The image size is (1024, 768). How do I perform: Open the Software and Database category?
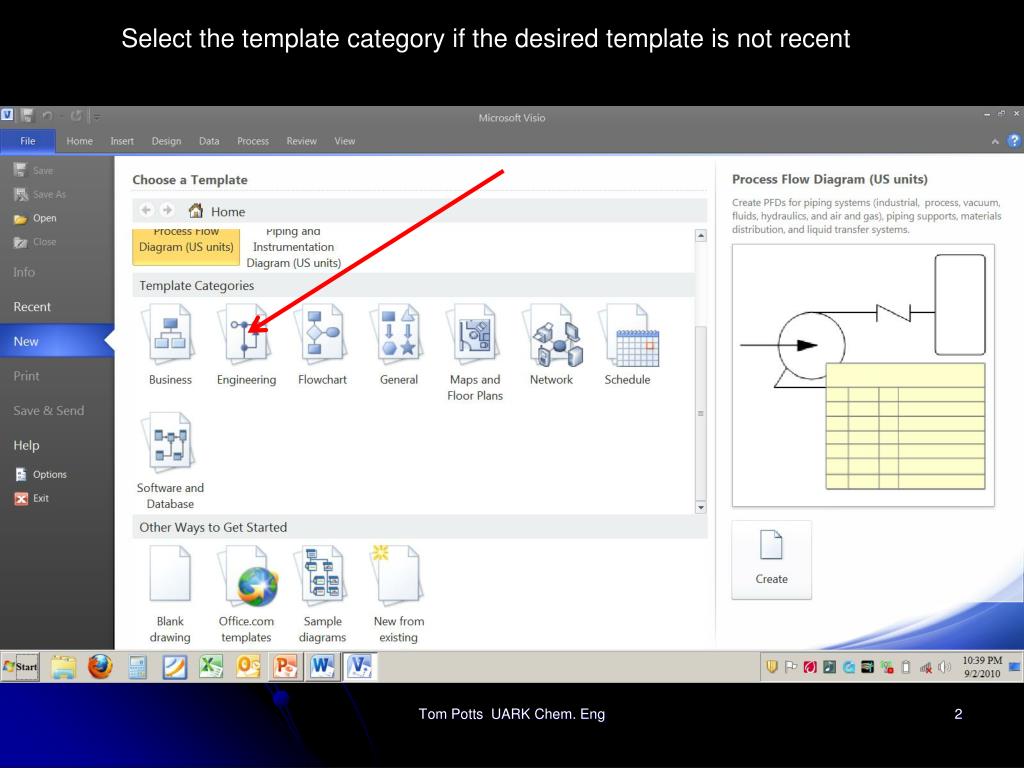[170, 461]
